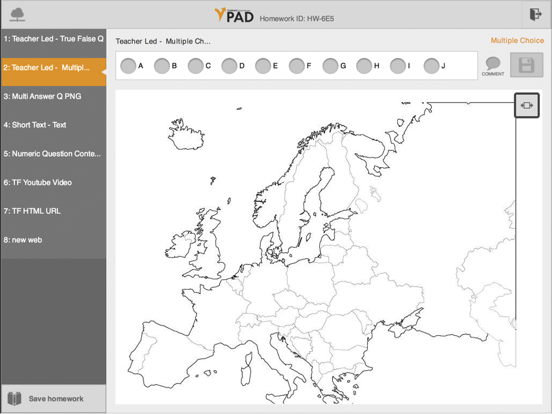Choose answer option F
Screen dimensions: 552x414
point(296,66)
